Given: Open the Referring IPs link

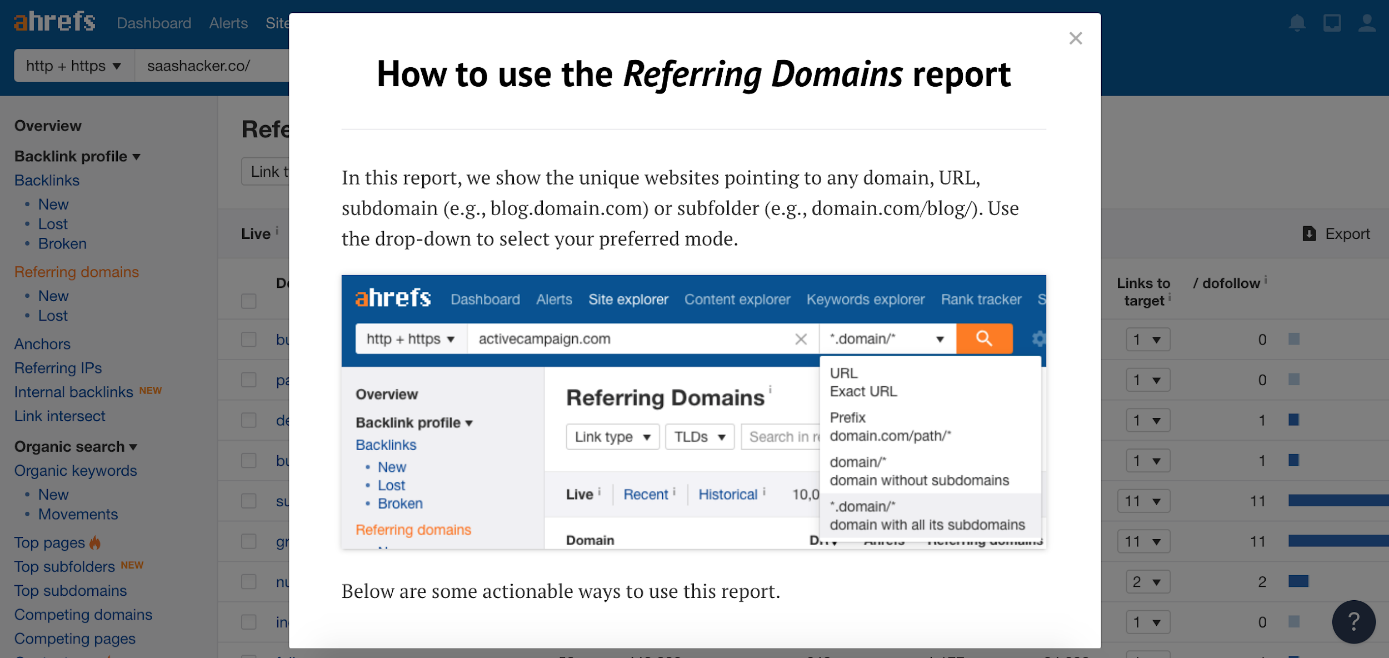Looking at the screenshot, I should click(58, 368).
